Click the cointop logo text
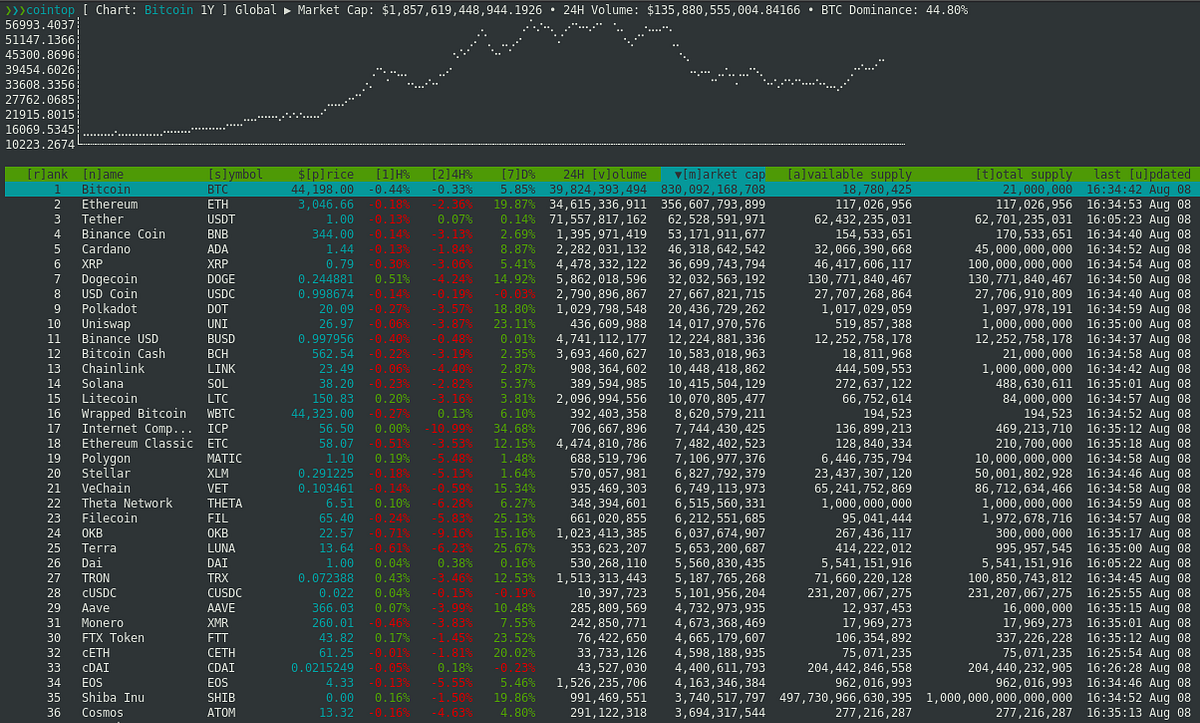Image resolution: width=1200 pixels, height=723 pixels. [x=39, y=10]
